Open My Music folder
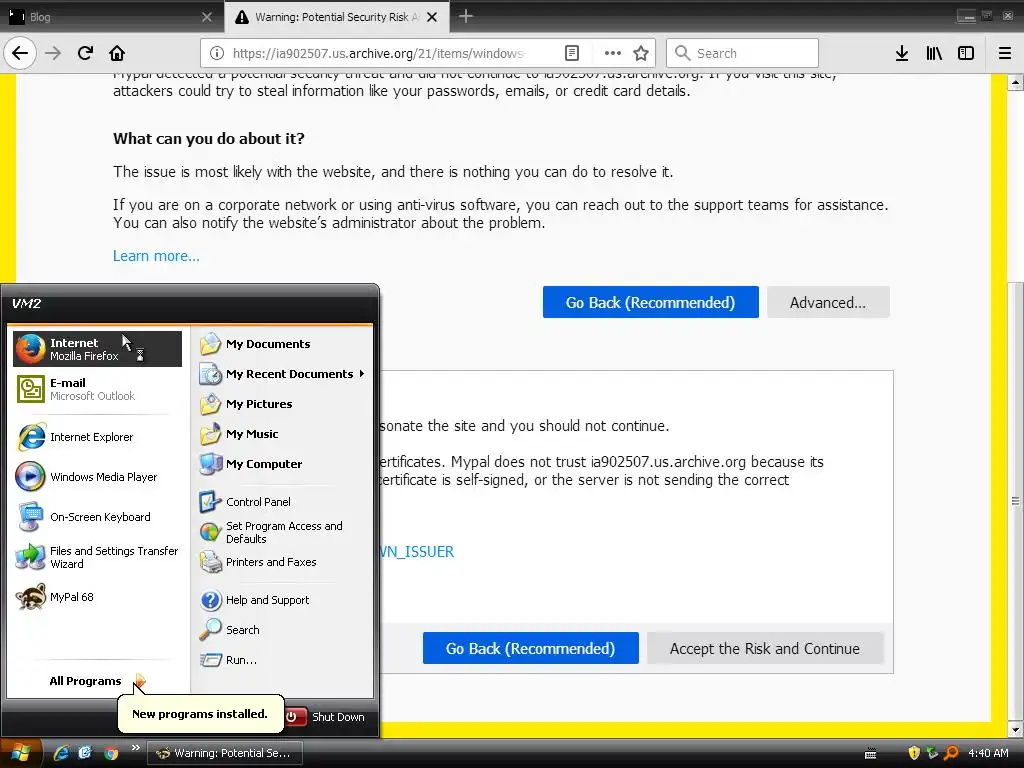1024x768 pixels. click(x=283, y=434)
